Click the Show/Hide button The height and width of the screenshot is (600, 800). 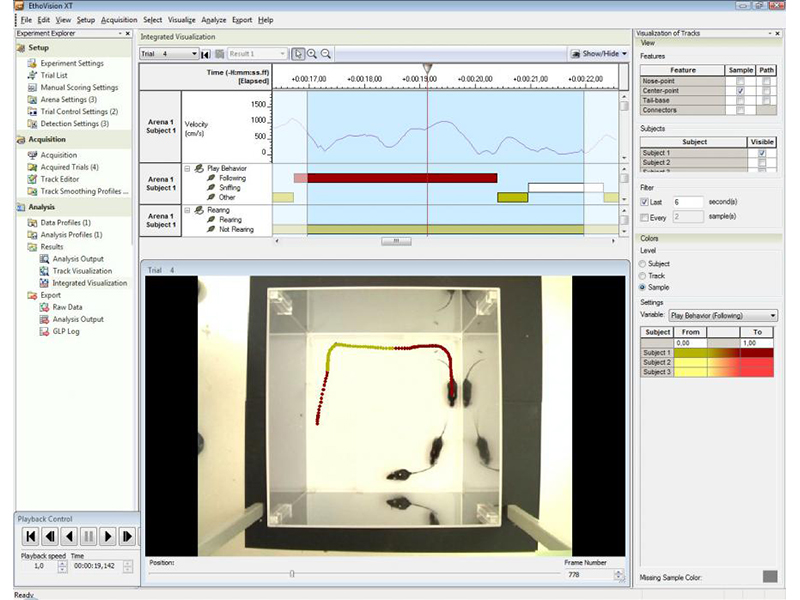pyautogui.click(x=599, y=52)
